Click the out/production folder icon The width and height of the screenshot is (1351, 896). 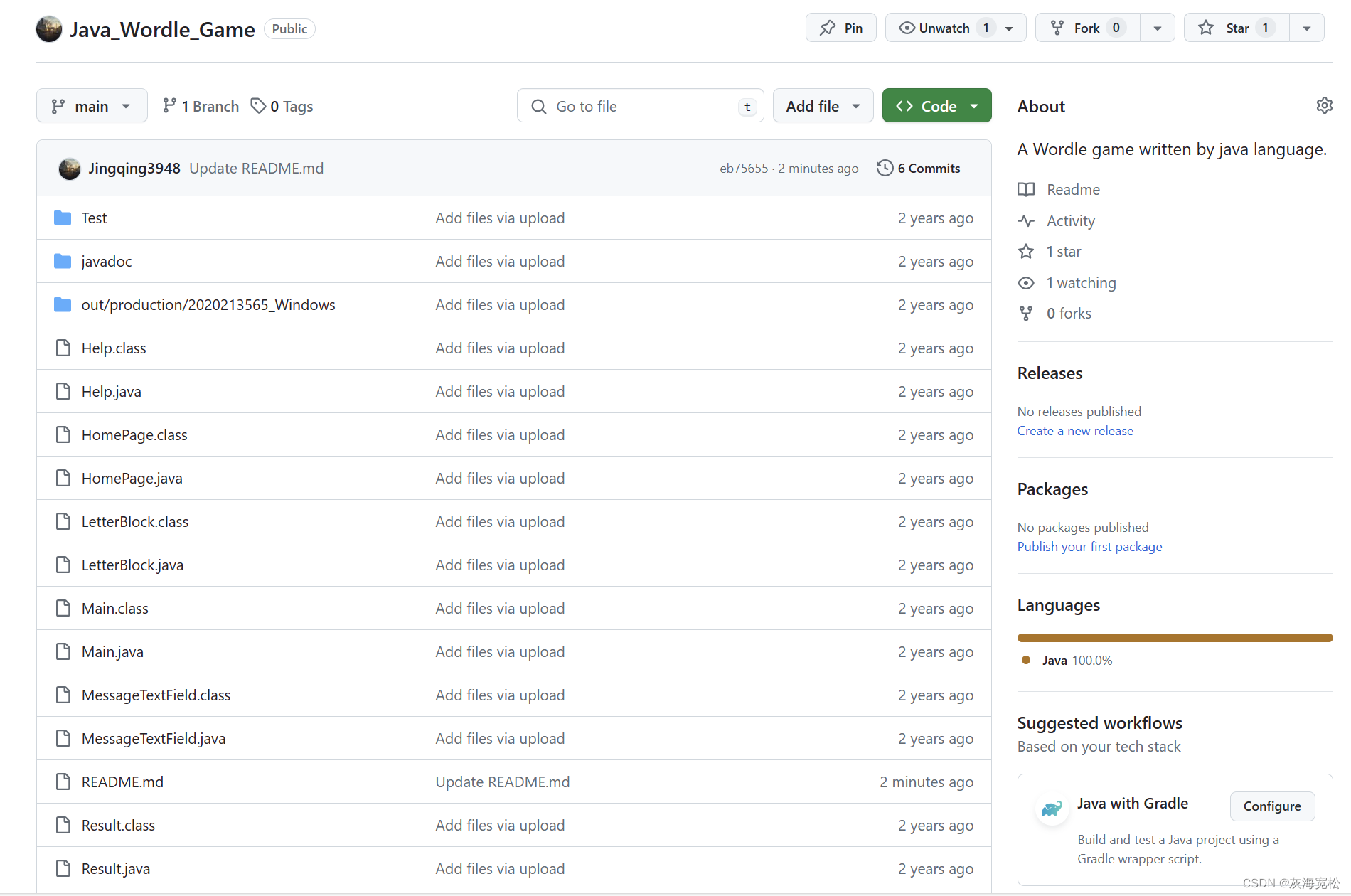click(x=63, y=304)
